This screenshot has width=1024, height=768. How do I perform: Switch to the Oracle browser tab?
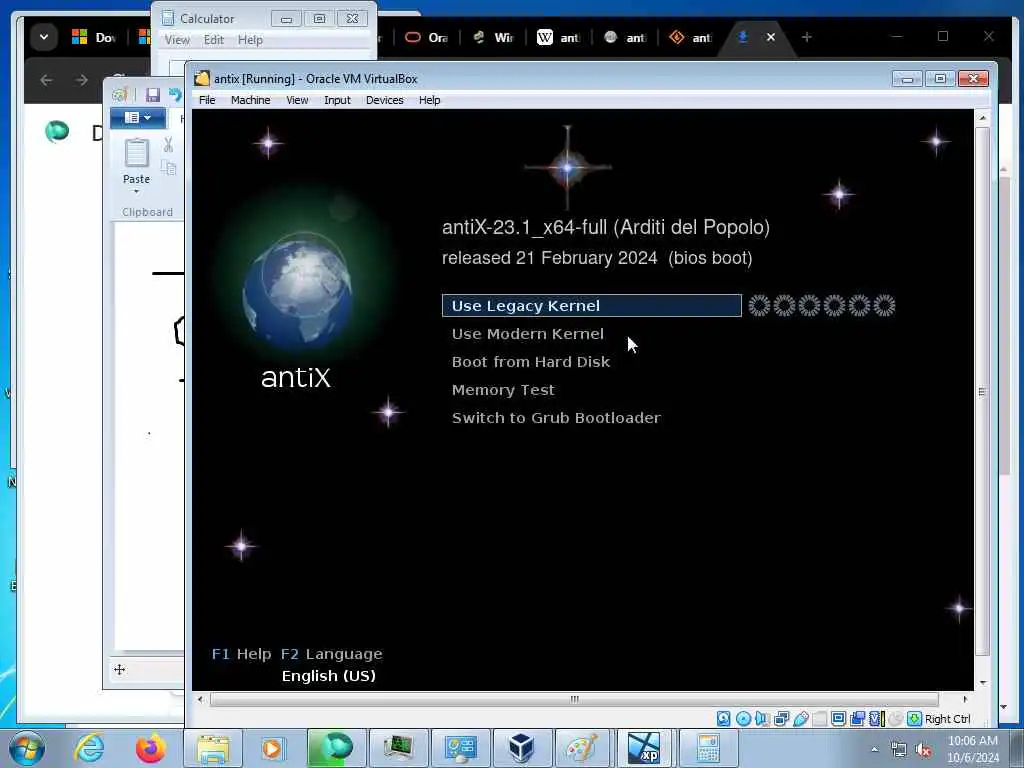426,38
